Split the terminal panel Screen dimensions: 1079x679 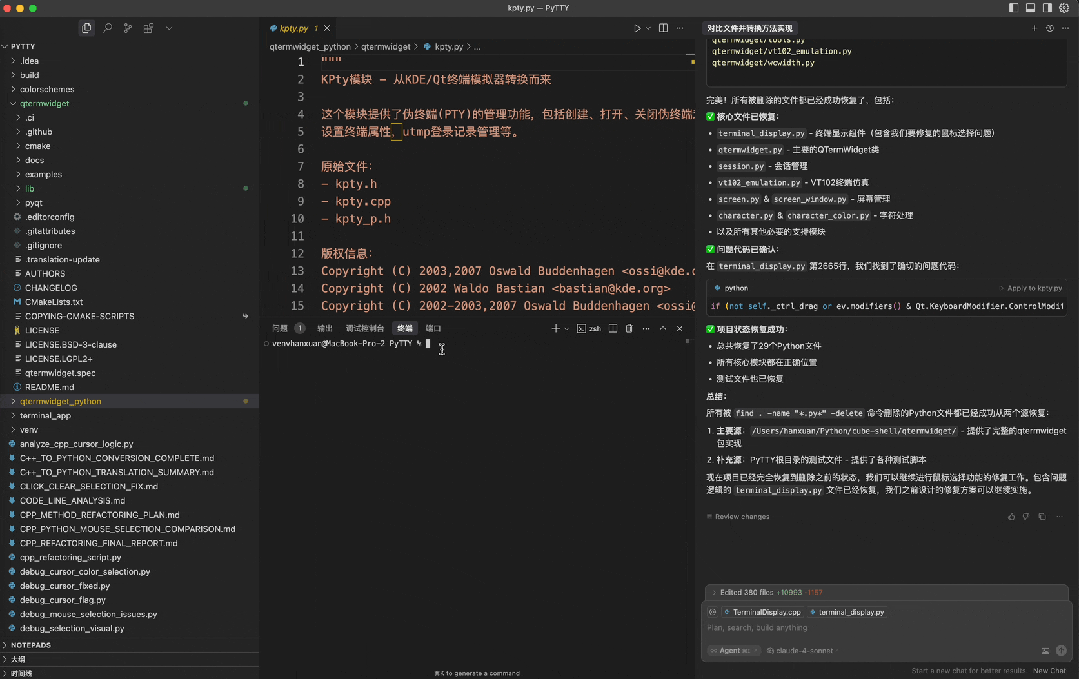(613, 329)
